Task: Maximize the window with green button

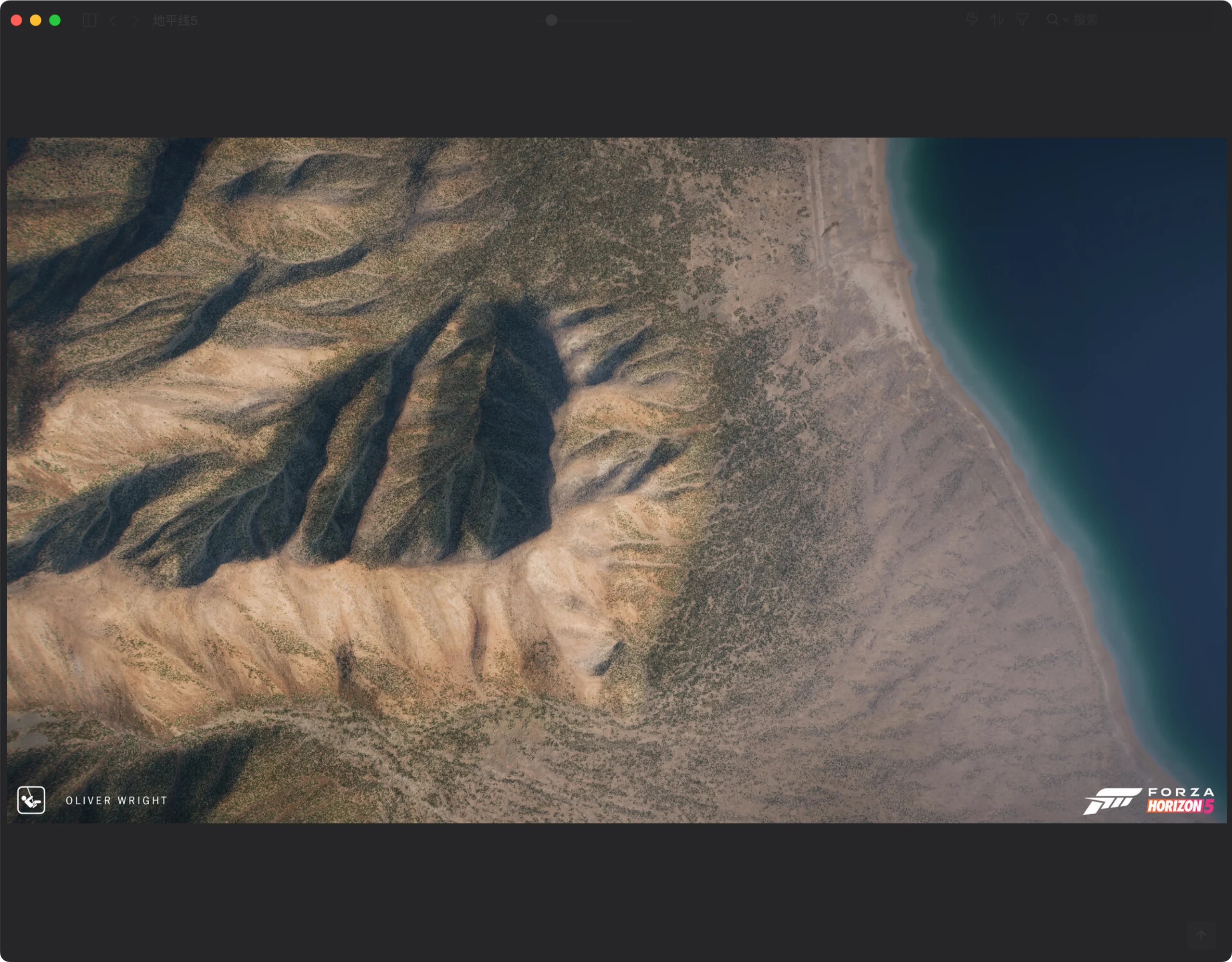Action: (x=55, y=20)
